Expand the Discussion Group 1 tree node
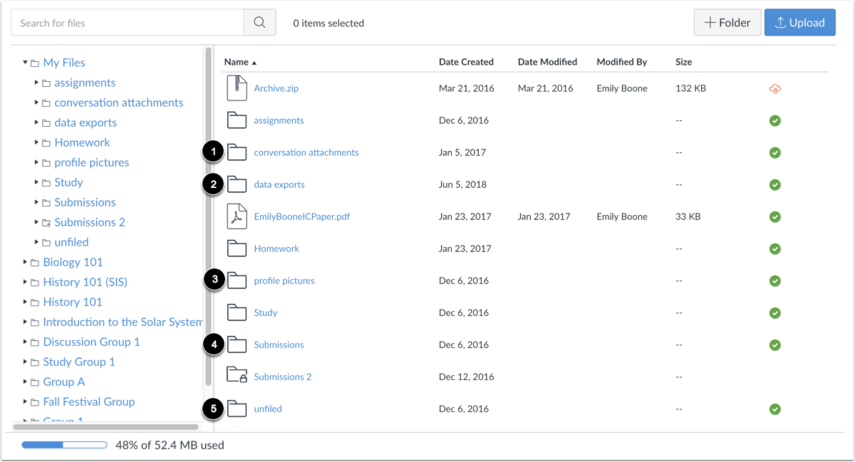This screenshot has width=855, height=462. (x=25, y=342)
